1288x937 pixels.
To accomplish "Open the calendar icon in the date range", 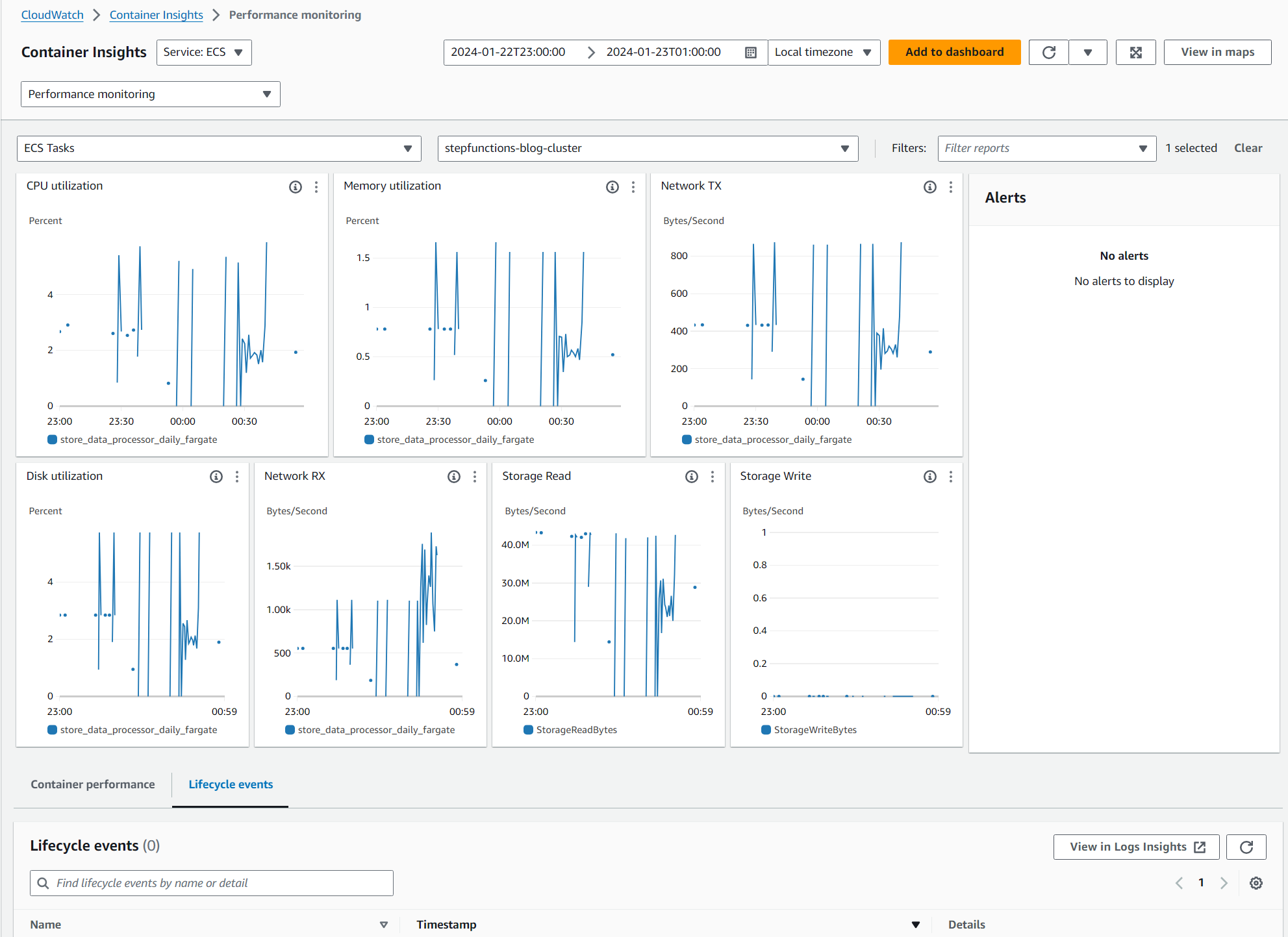I will [x=751, y=53].
